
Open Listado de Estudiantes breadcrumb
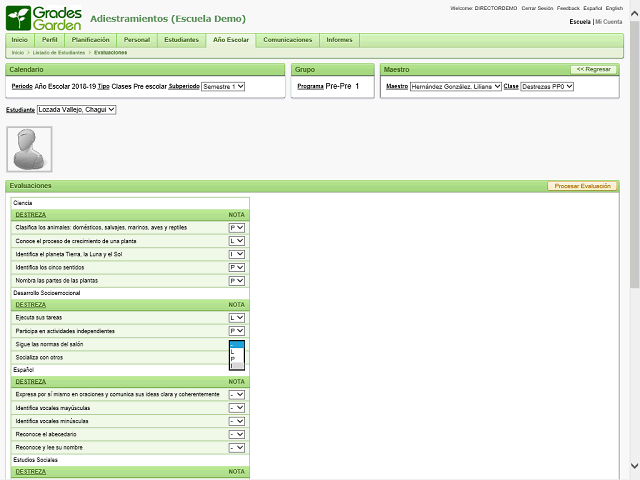click(x=58, y=52)
